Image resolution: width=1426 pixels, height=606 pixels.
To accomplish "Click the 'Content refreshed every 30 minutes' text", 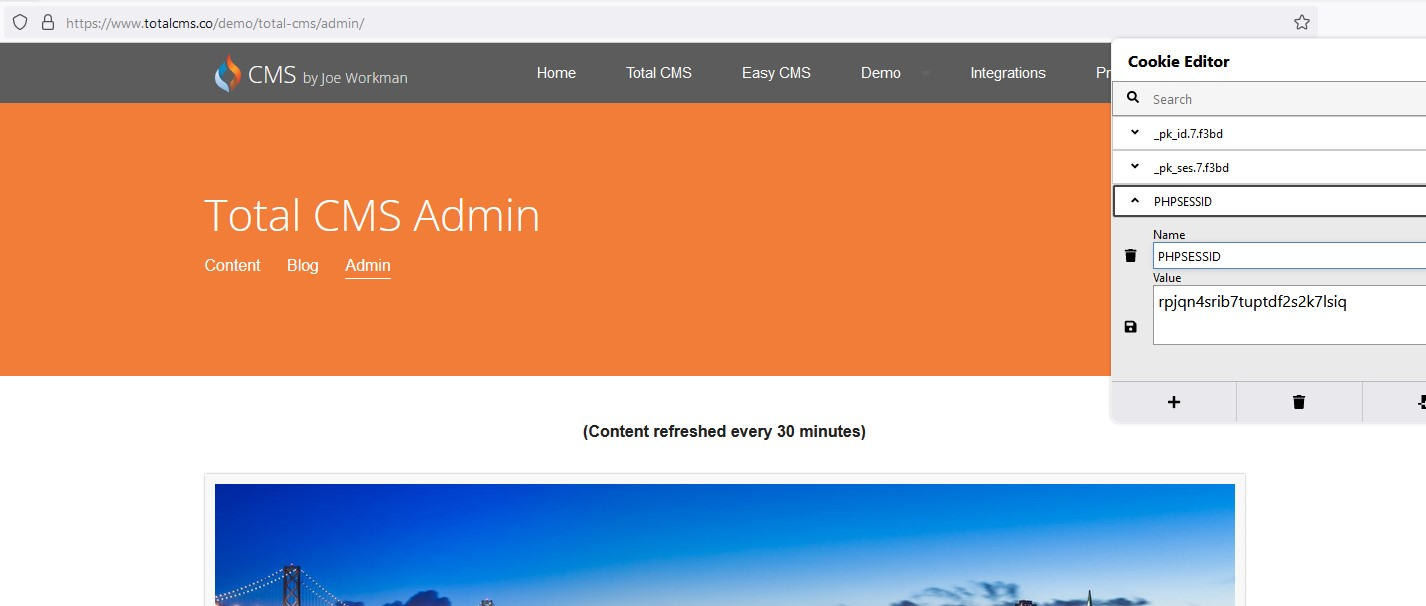I will [x=724, y=432].
